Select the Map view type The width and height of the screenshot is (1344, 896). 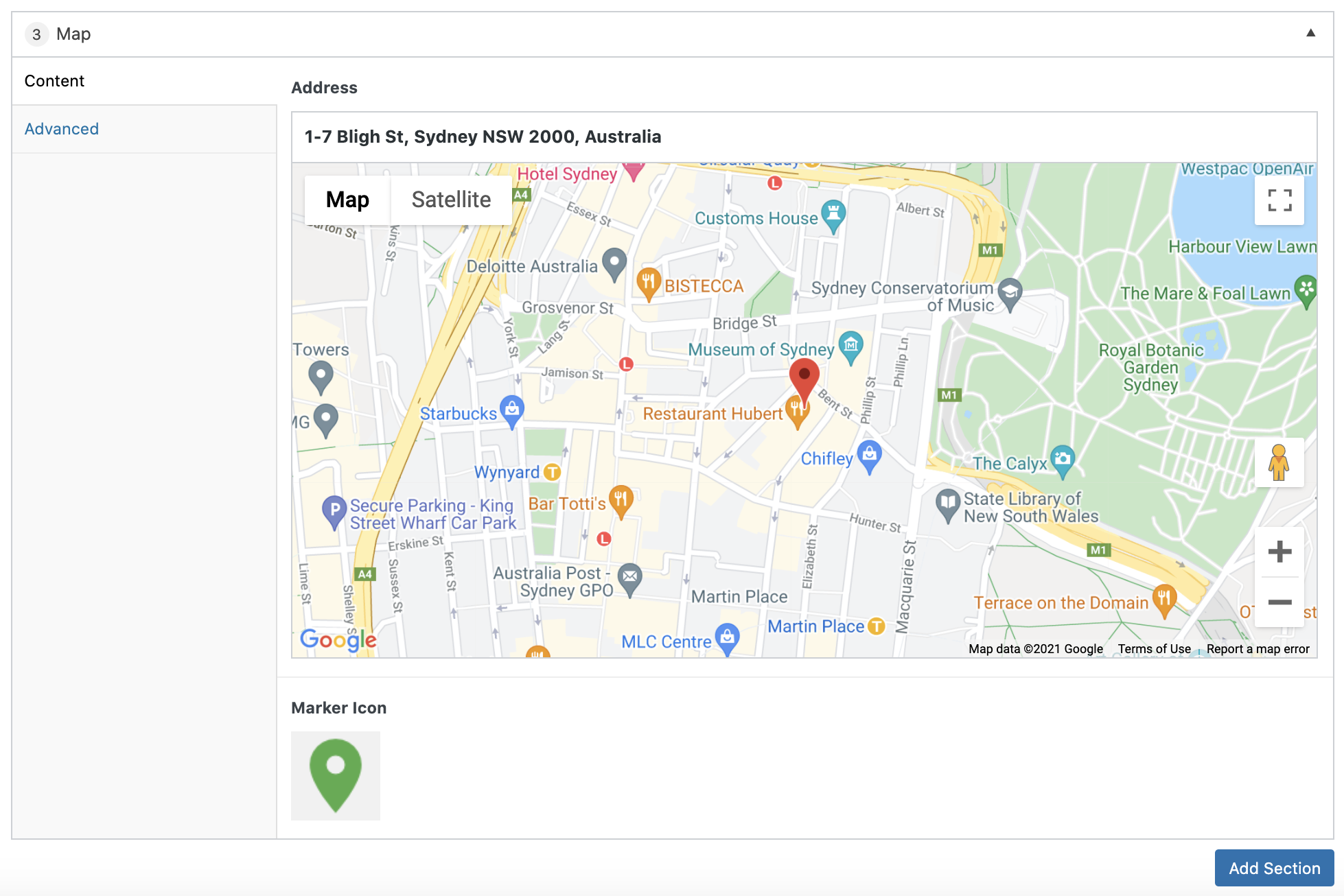click(x=347, y=200)
